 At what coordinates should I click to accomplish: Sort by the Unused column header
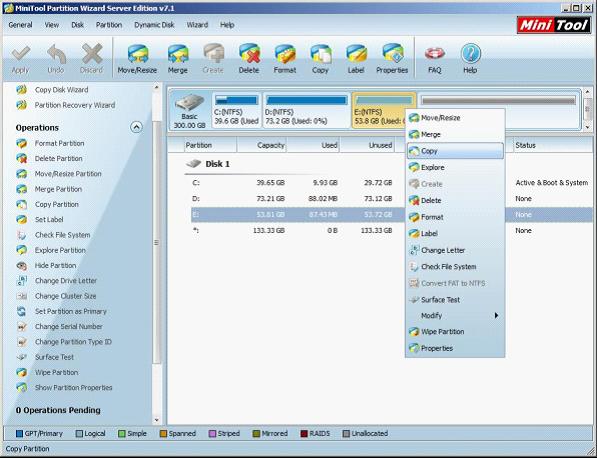click(x=367, y=145)
